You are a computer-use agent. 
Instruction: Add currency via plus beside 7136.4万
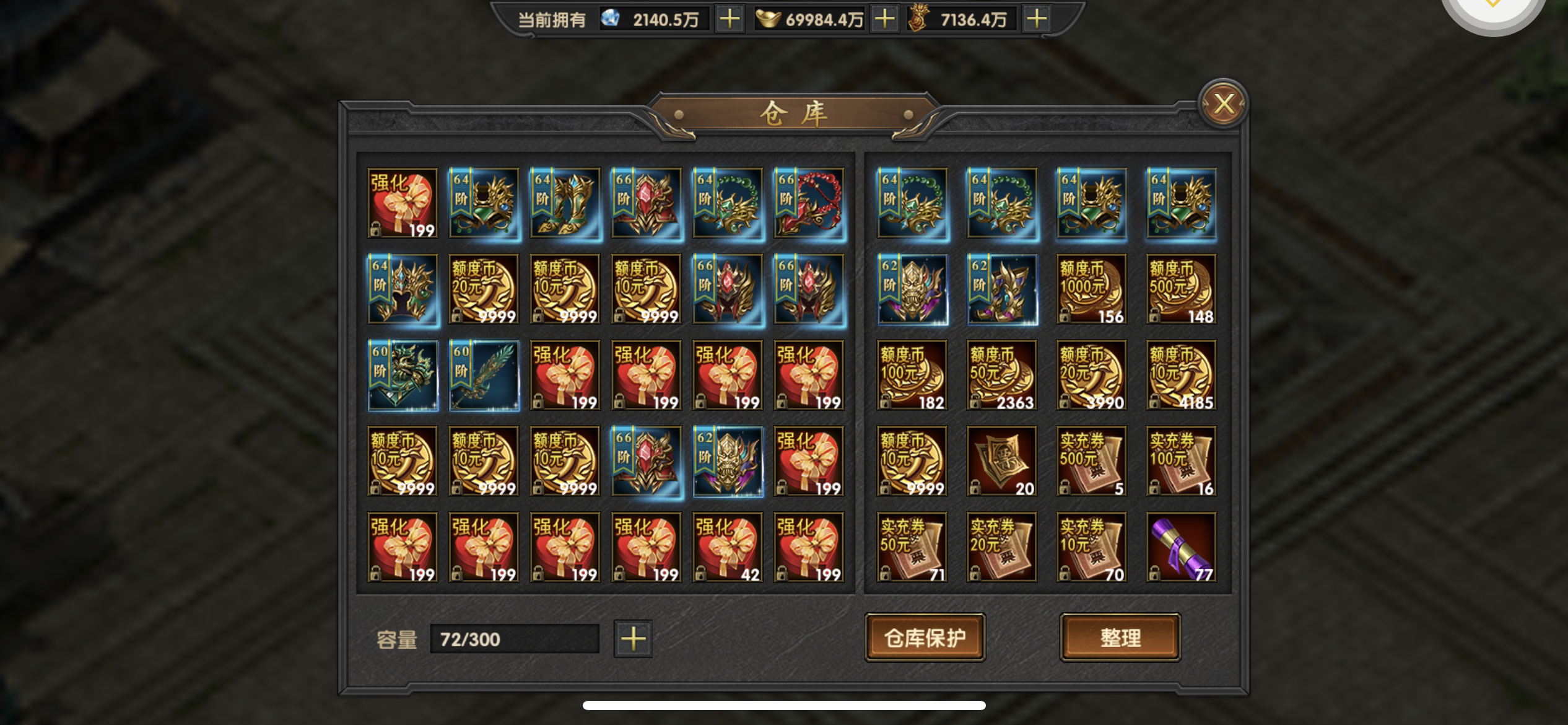tap(1037, 19)
